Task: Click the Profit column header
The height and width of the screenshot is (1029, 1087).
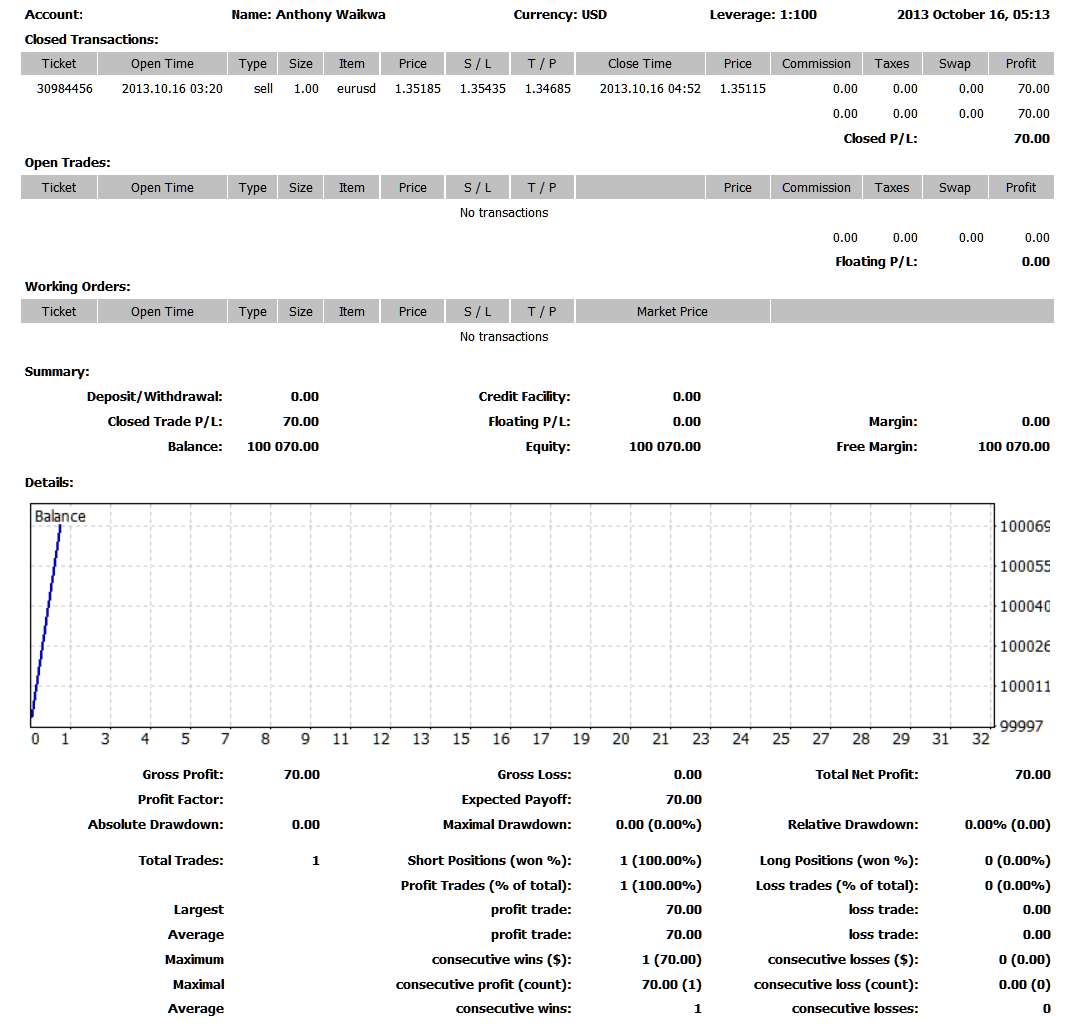Action: click(x=1020, y=63)
